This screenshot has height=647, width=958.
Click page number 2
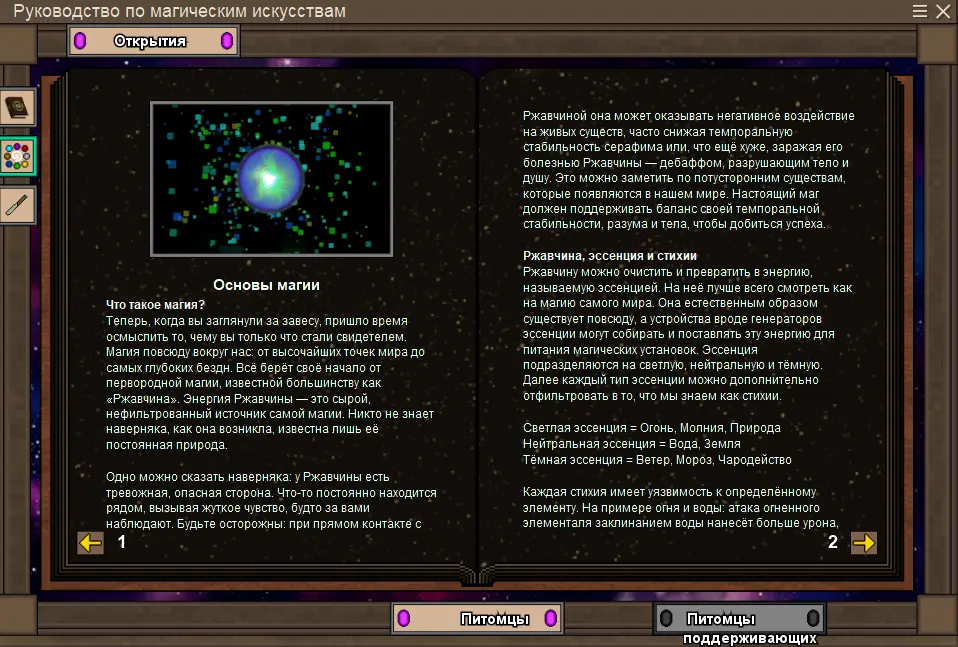tap(833, 542)
